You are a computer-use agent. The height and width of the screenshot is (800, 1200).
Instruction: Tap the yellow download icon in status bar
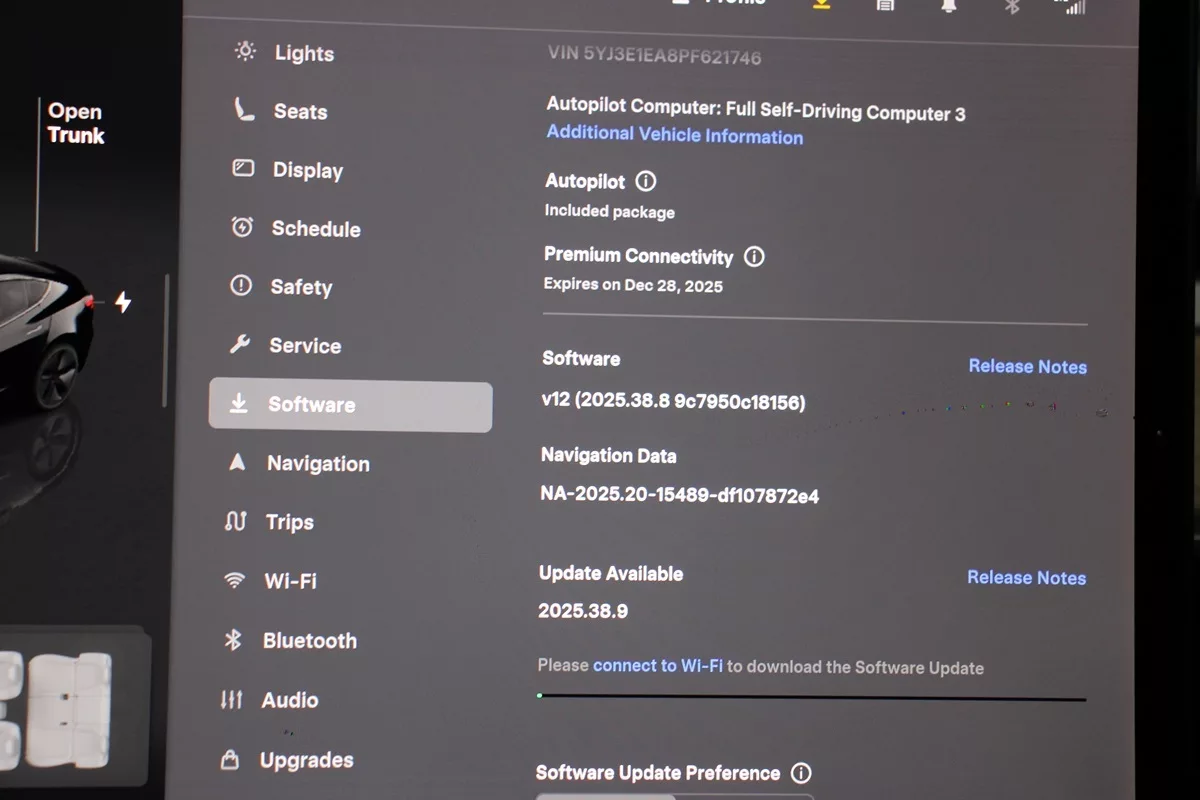pos(820,4)
